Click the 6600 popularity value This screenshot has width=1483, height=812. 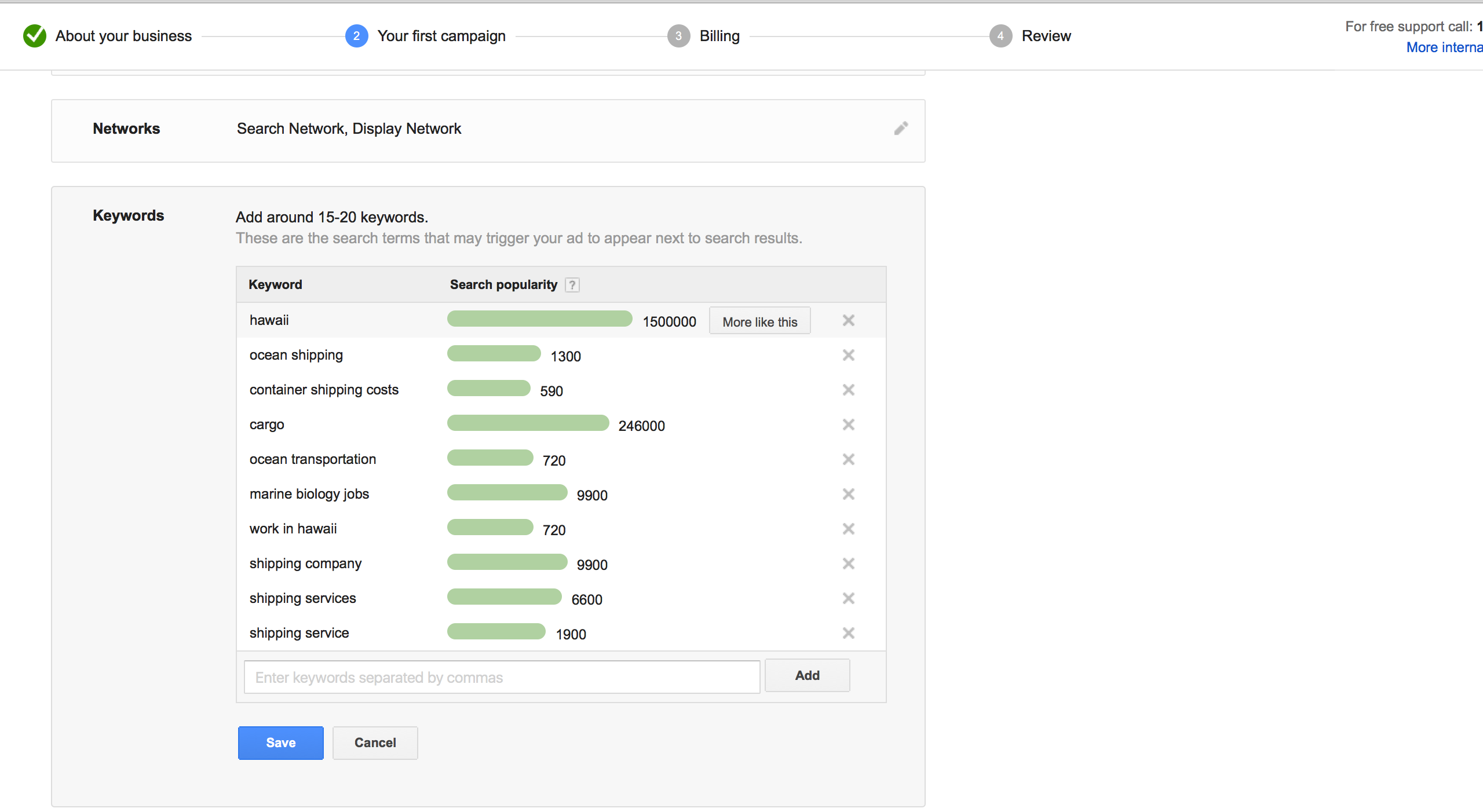(x=587, y=599)
